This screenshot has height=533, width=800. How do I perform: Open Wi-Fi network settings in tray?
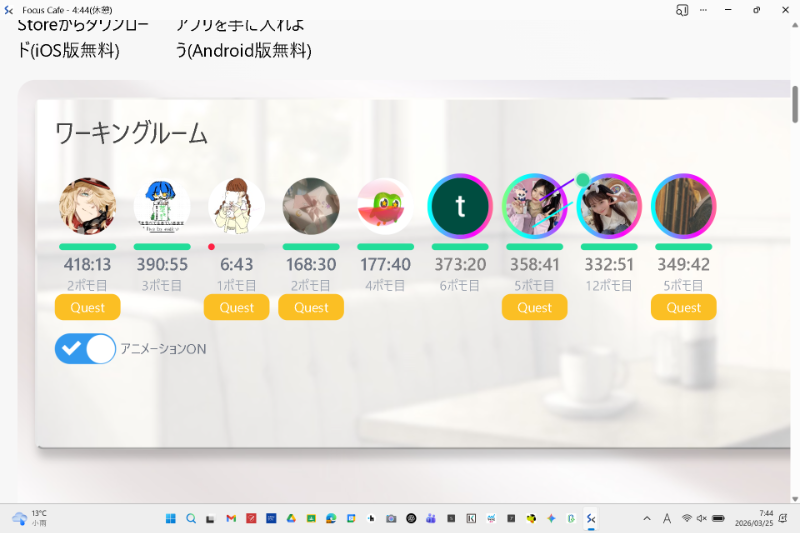[687, 519]
